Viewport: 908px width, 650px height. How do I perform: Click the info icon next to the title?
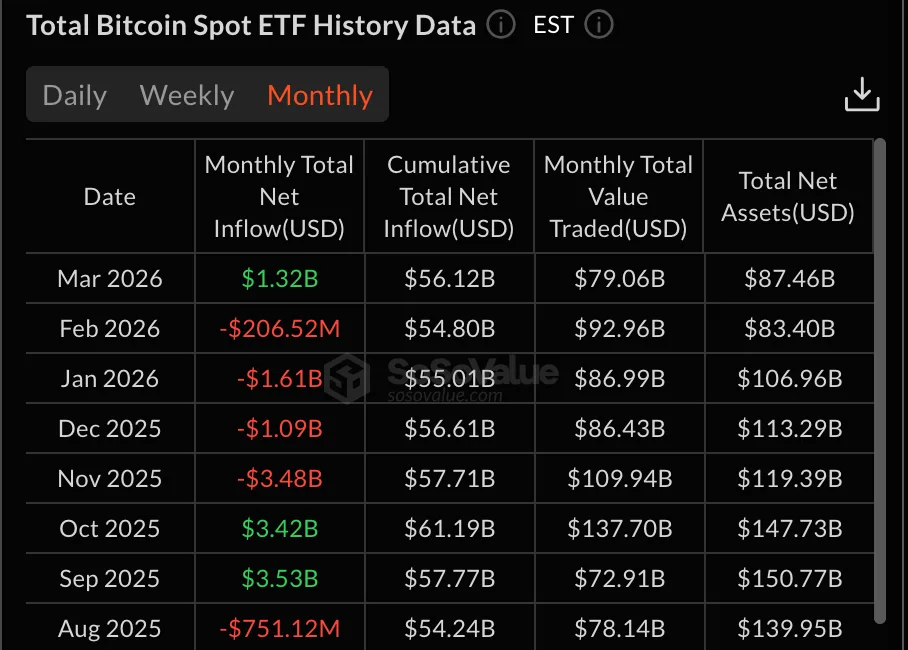pyautogui.click(x=499, y=26)
